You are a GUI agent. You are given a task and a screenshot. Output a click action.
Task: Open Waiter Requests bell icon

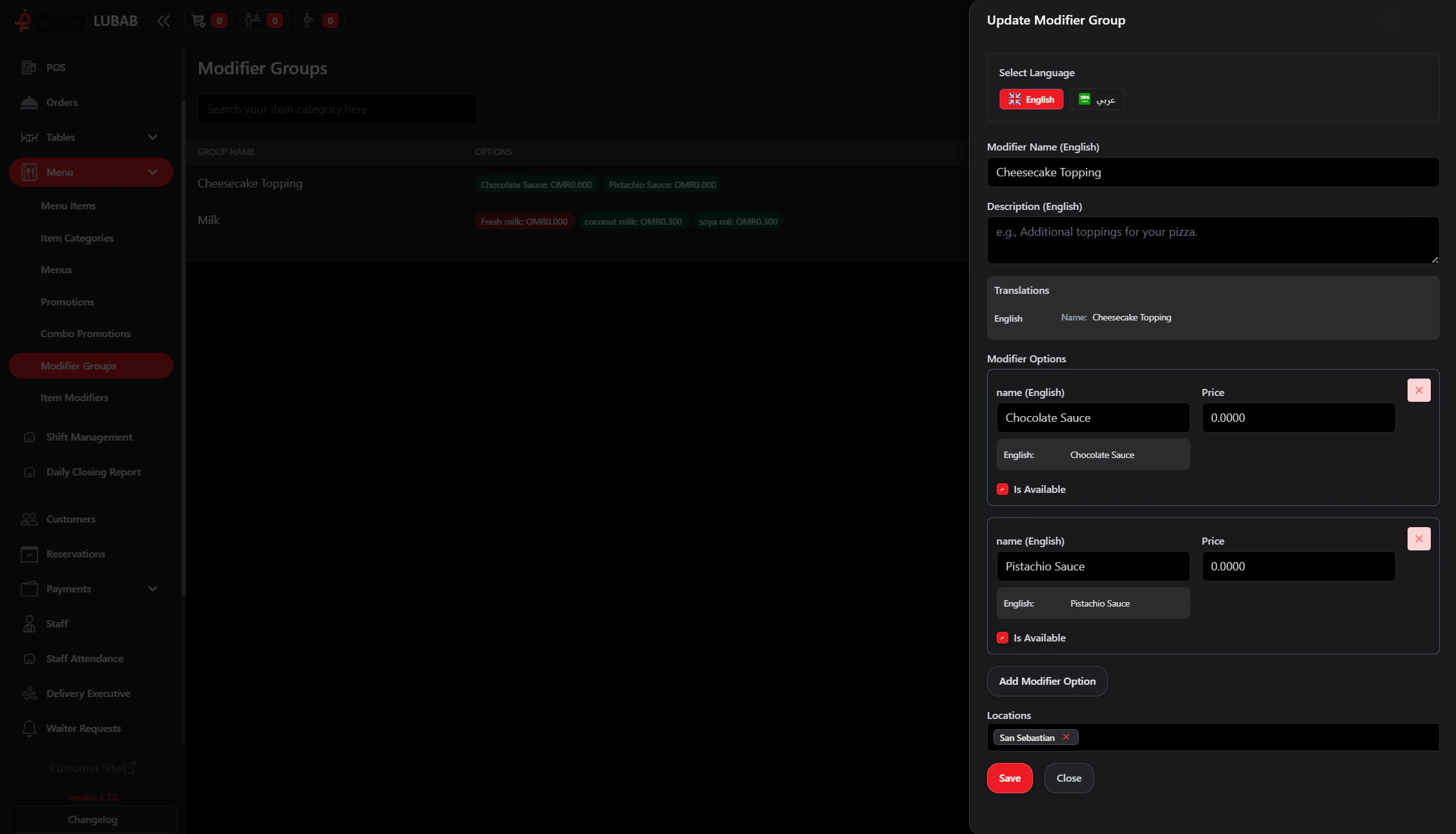tap(29, 728)
